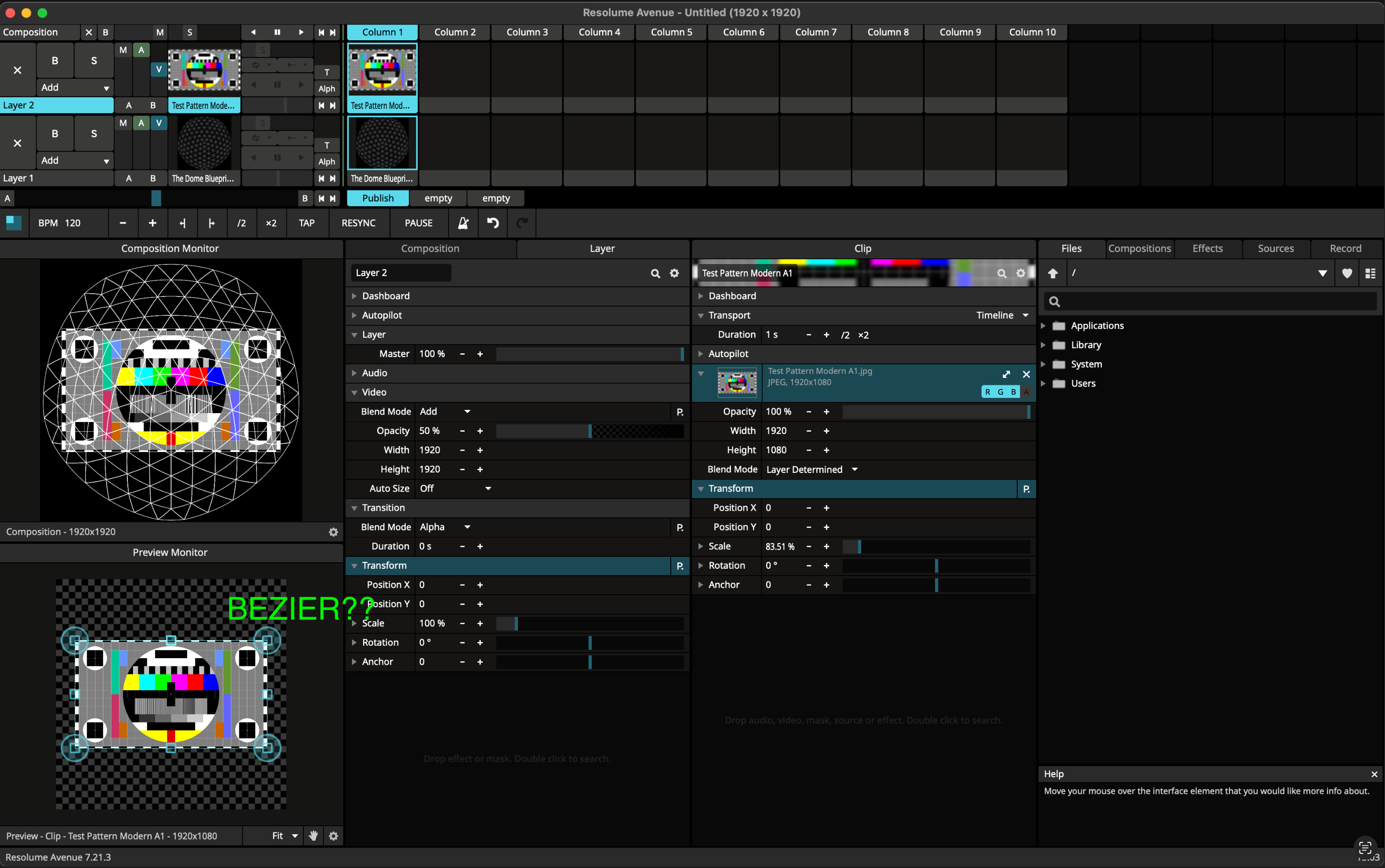Image resolution: width=1385 pixels, height=868 pixels.
Task: Select Column 3 header
Action: point(526,32)
